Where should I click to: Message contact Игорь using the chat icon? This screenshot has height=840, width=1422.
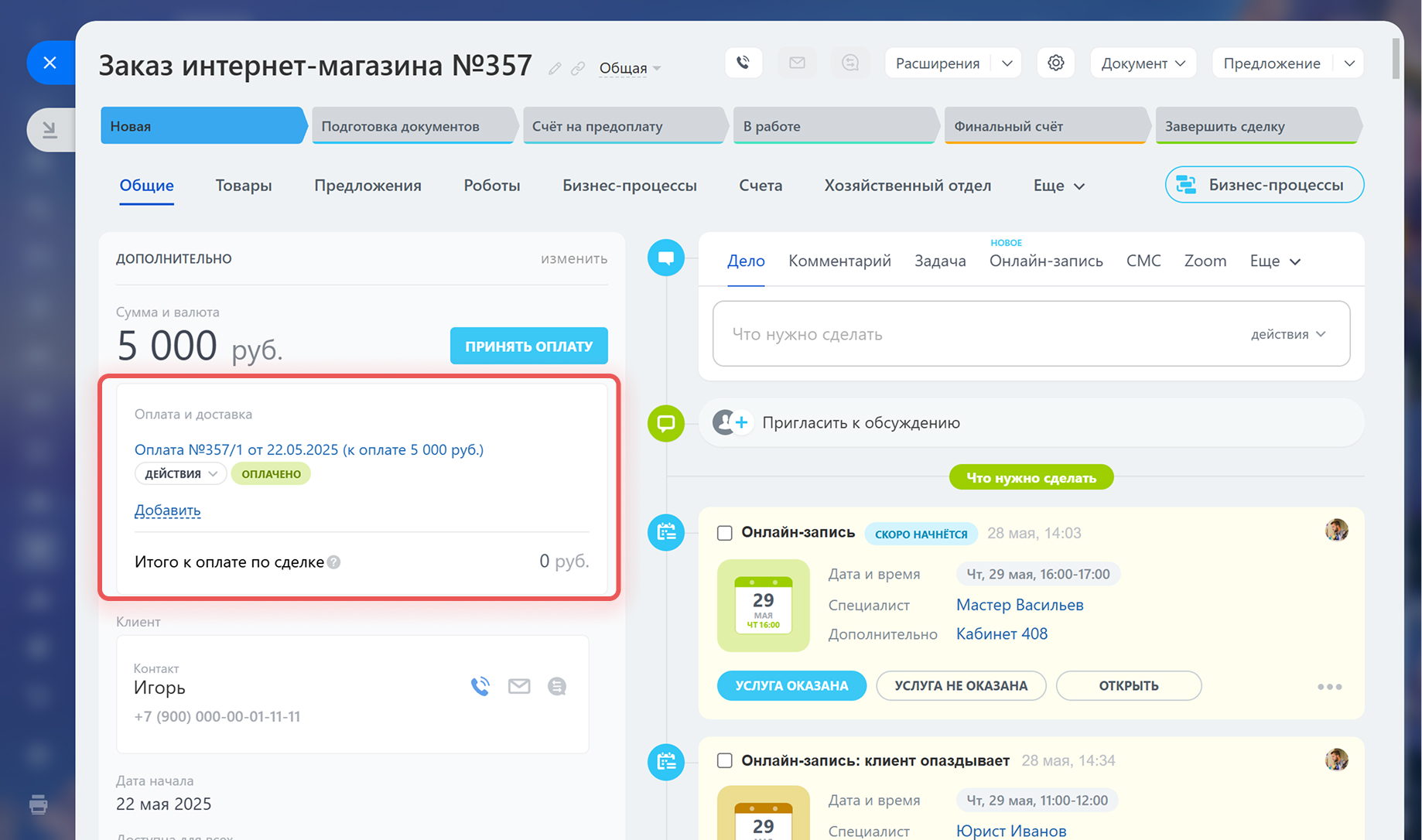557,686
